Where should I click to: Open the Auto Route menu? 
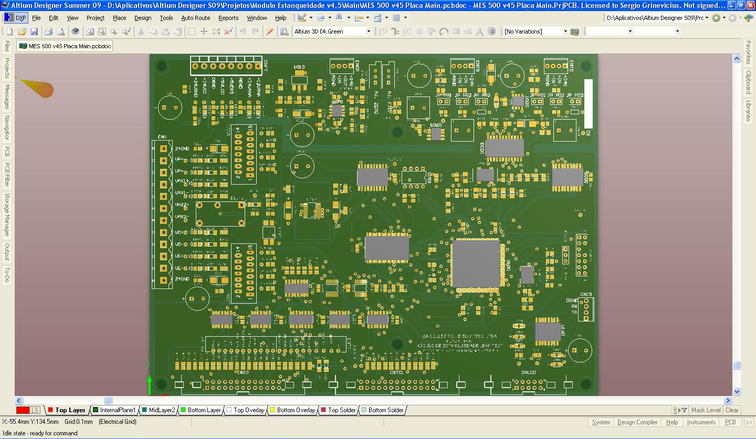pos(196,18)
